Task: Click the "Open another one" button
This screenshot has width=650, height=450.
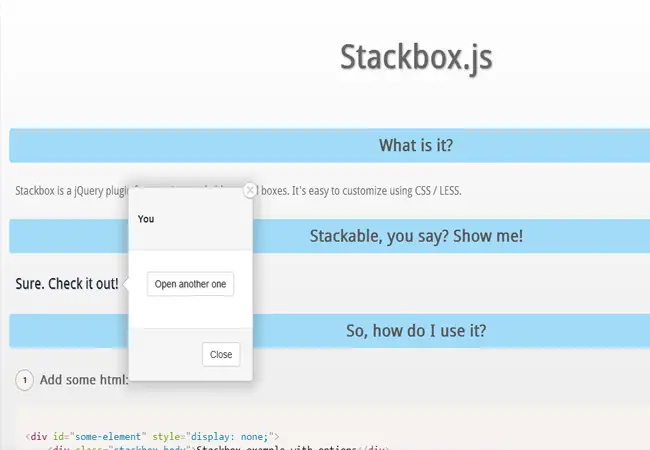Action: click(190, 284)
